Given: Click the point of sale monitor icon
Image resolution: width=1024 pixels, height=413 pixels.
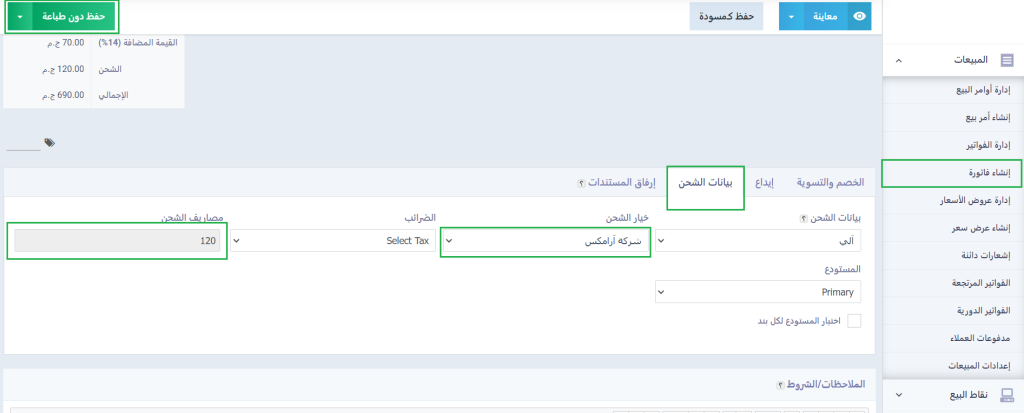Looking at the screenshot, I should (x=1006, y=395).
